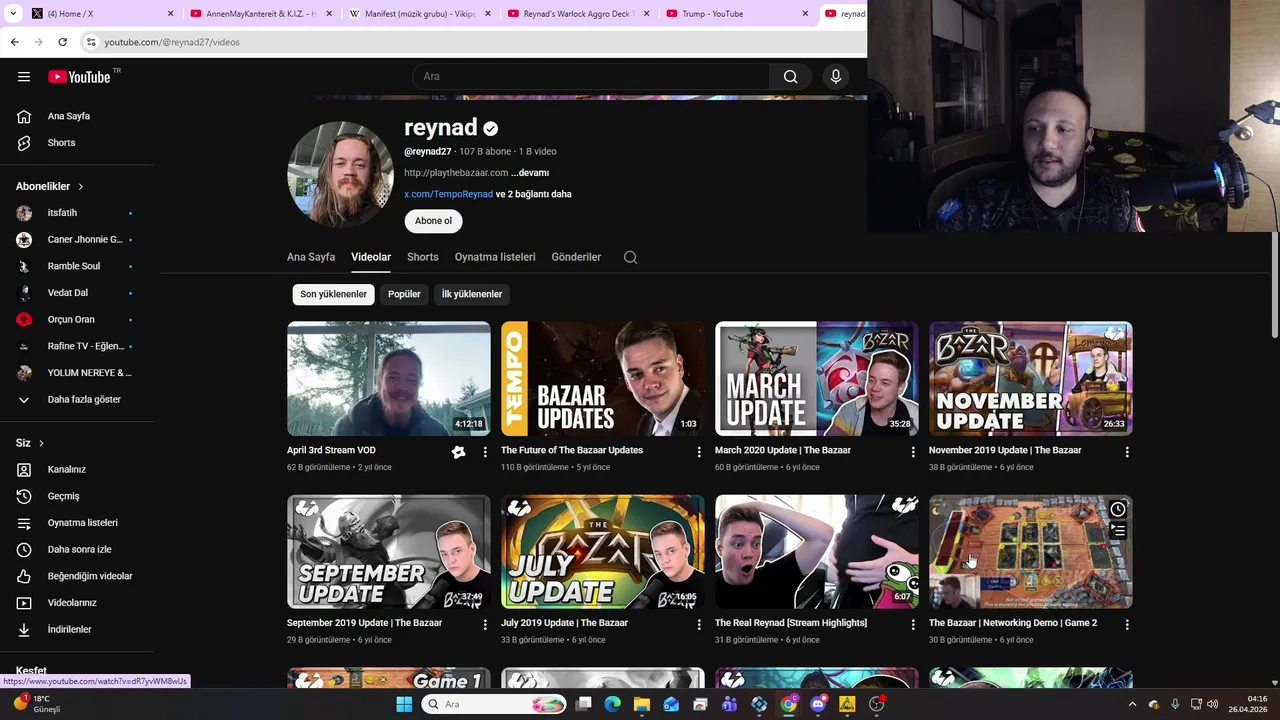Image resolution: width=1280 pixels, height=720 pixels.
Task: Select the Son yüklenenler filter chip
Action: 333,294
